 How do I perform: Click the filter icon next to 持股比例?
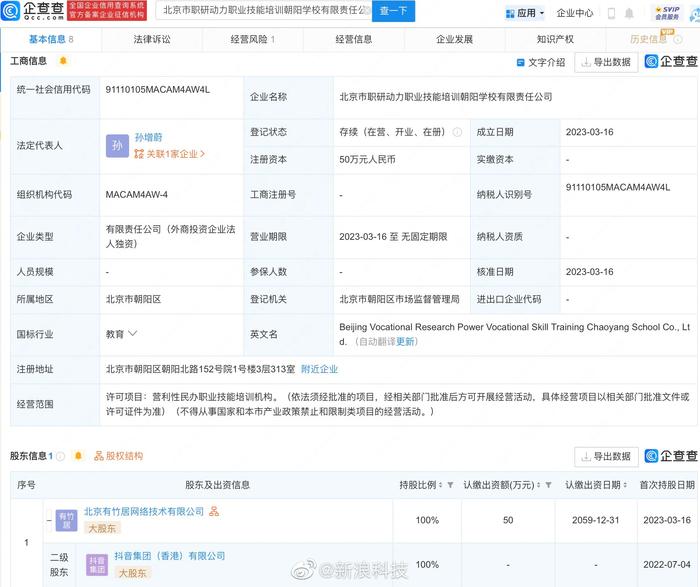pyautogui.click(x=450, y=485)
